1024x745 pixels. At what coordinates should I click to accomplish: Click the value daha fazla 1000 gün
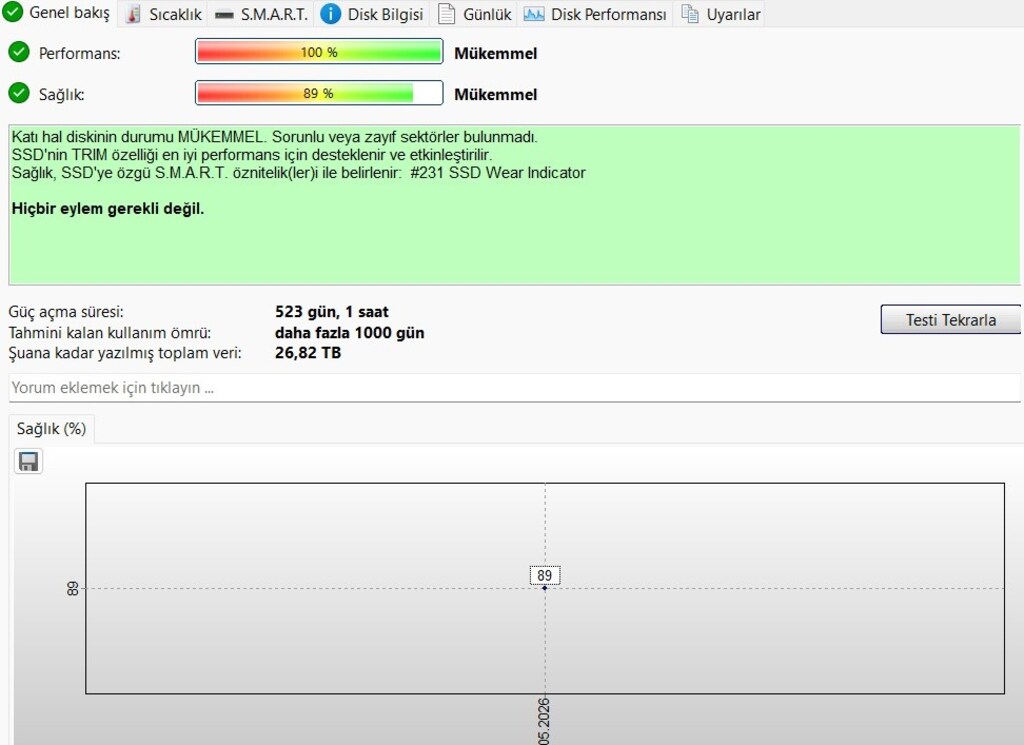click(349, 333)
